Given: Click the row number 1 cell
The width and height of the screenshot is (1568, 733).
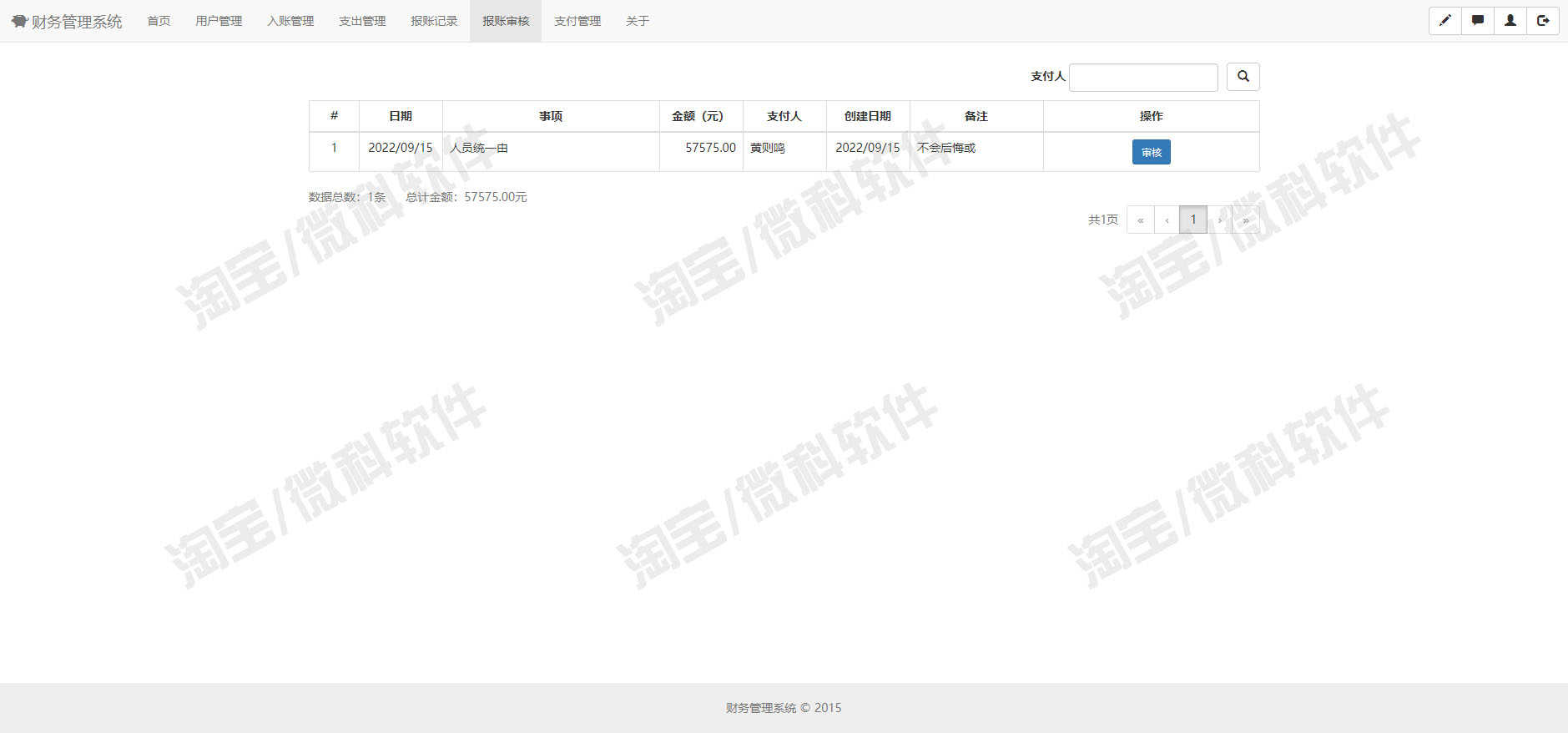Looking at the screenshot, I should pos(334,152).
